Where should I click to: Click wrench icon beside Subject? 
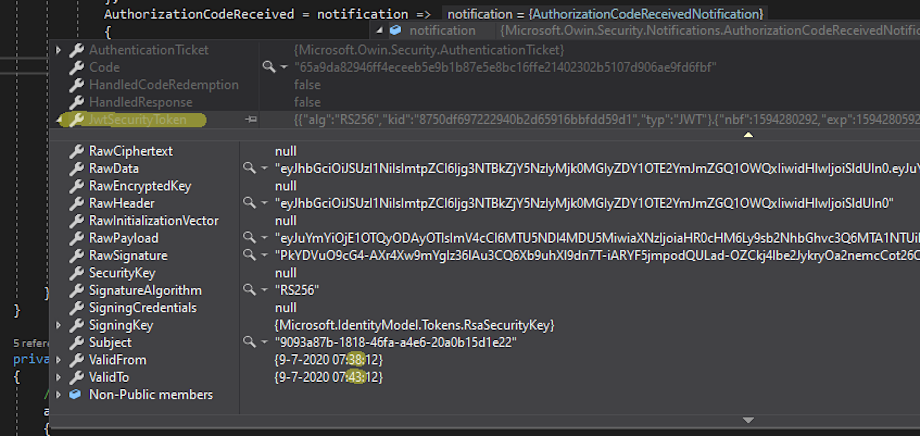[x=76, y=342]
